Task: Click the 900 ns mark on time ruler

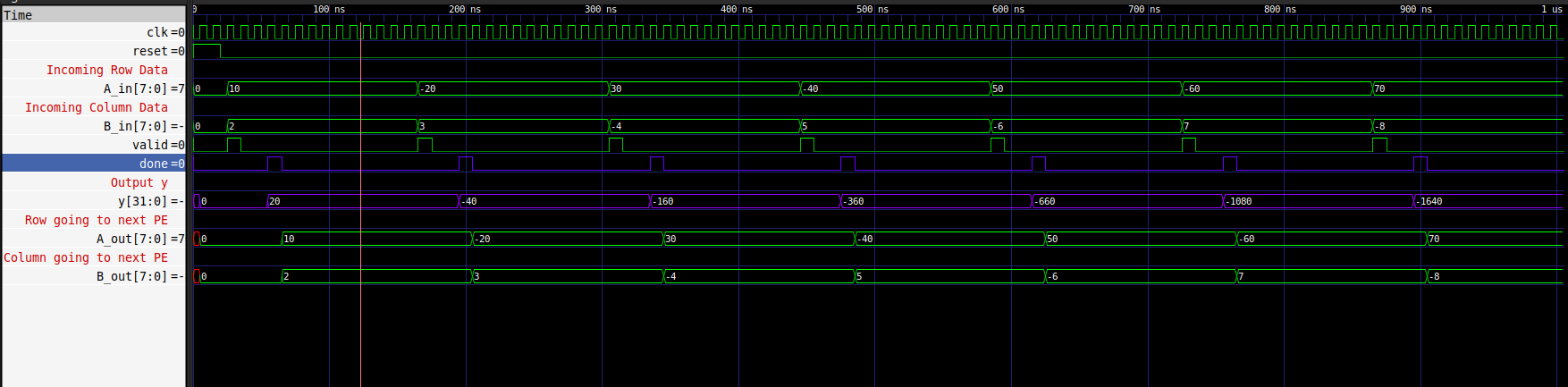Action: [1416, 9]
